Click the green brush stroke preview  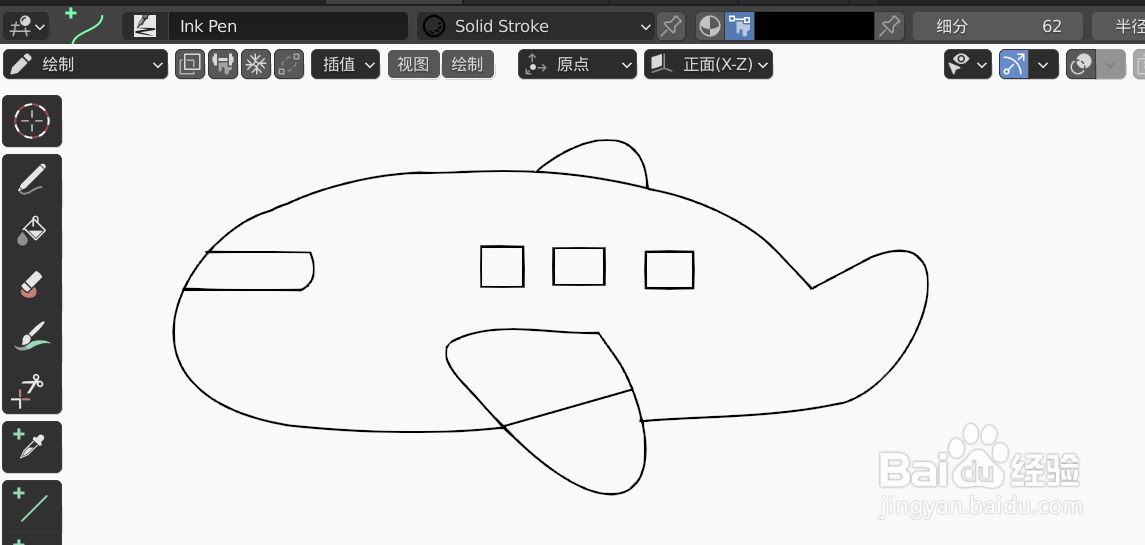click(86, 26)
